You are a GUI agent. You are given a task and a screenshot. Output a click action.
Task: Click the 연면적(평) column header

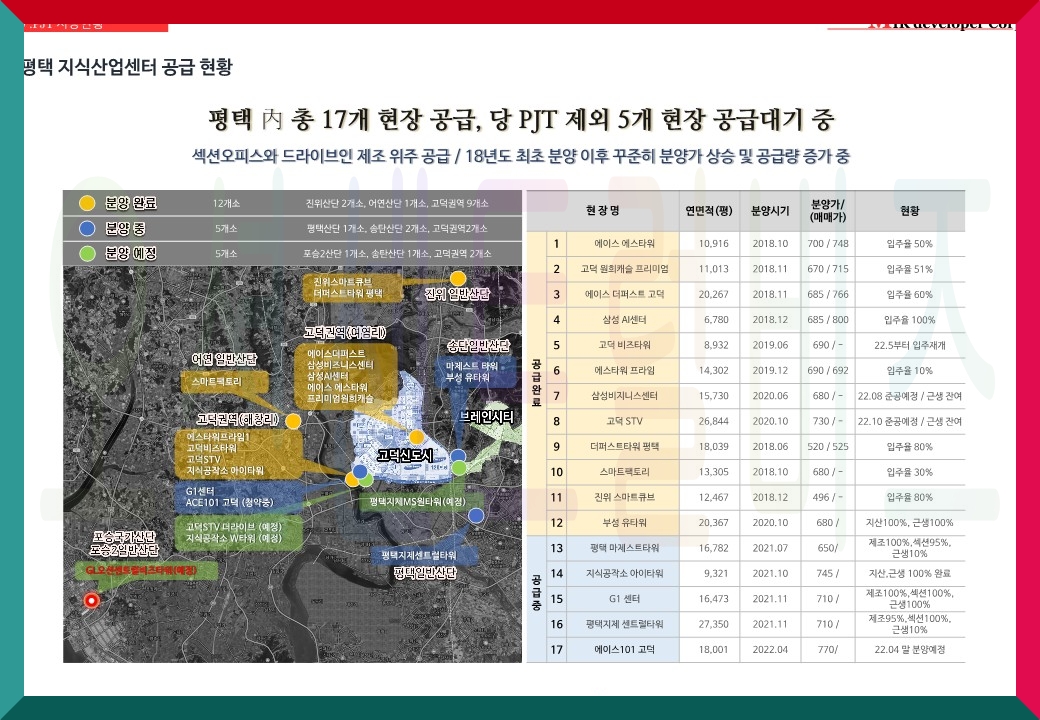(709, 210)
